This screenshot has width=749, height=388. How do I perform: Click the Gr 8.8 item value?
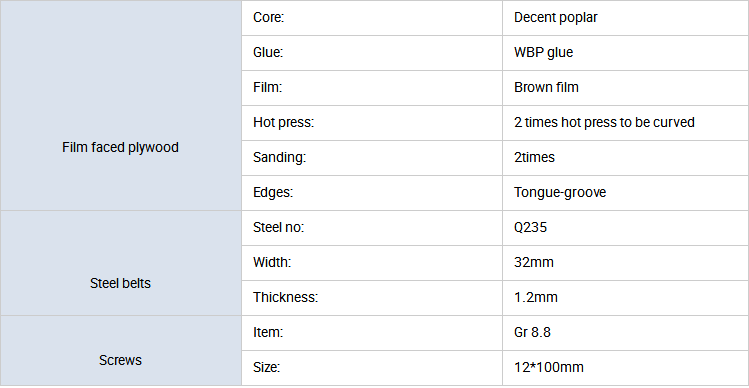(532, 333)
